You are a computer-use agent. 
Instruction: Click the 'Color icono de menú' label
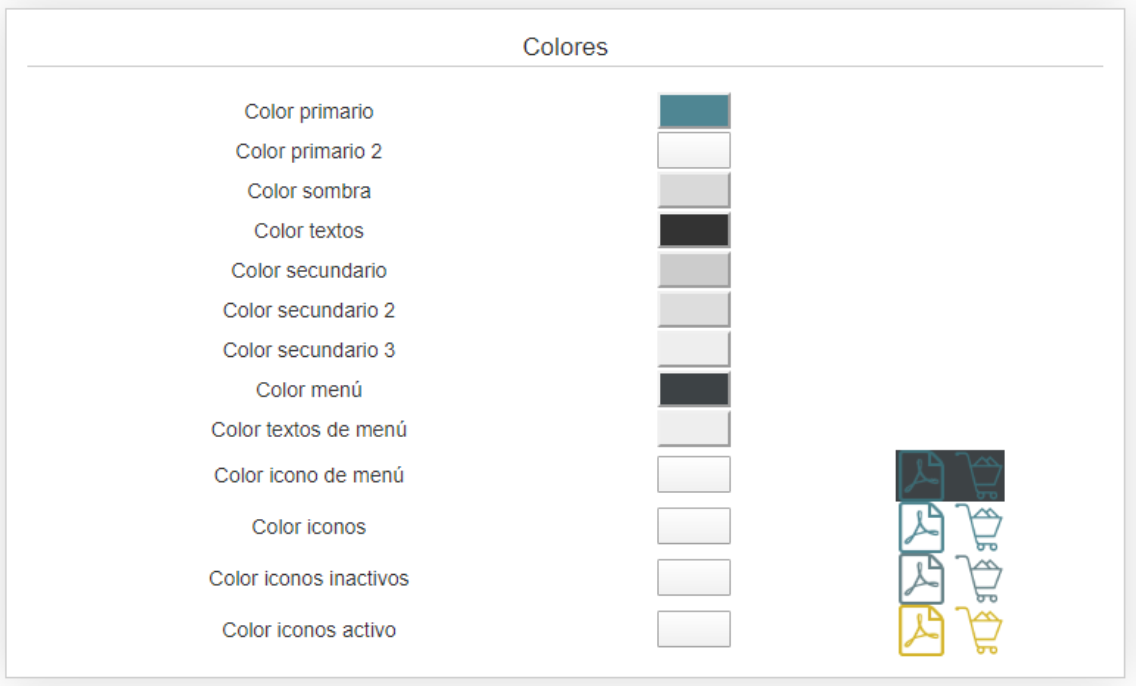coord(309,476)
